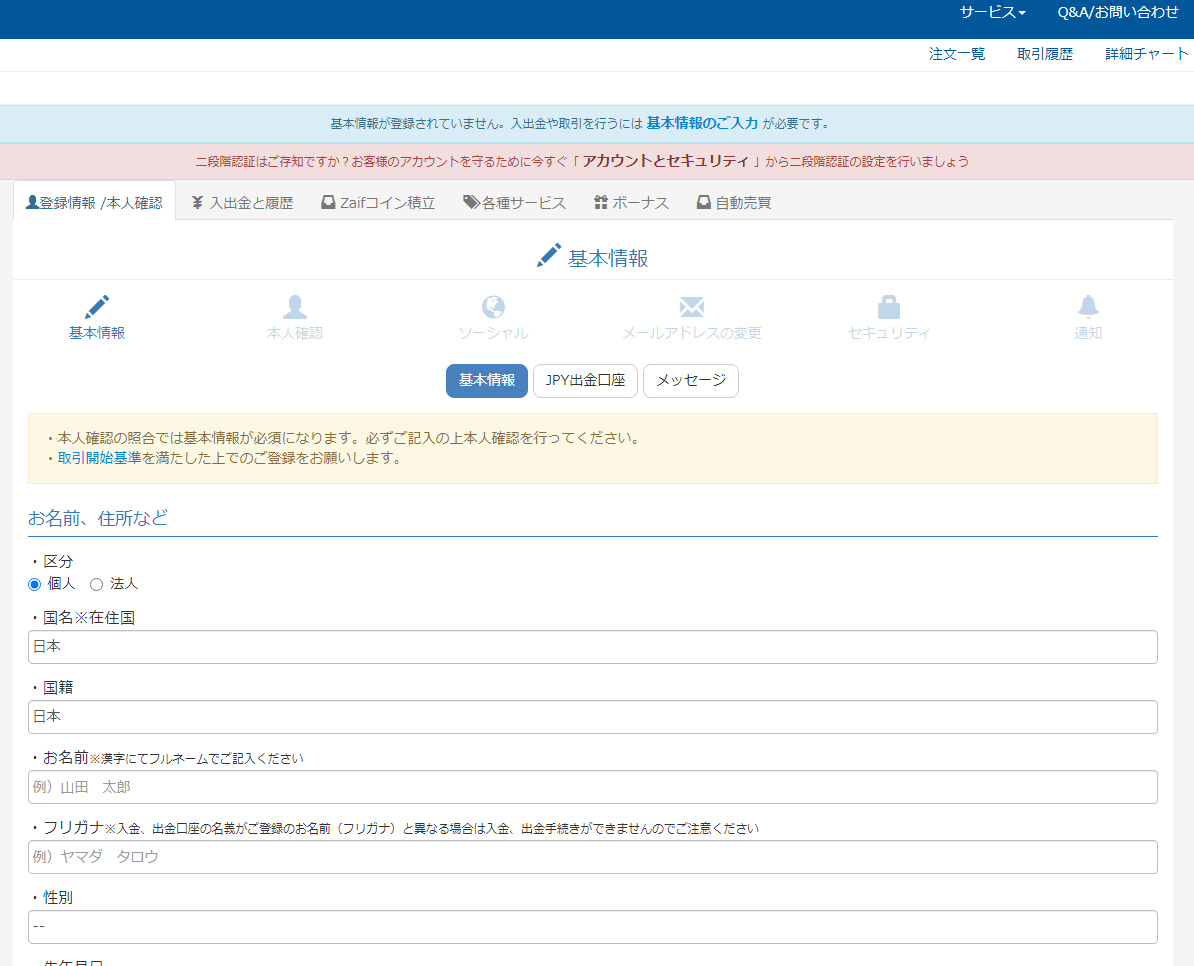1194x966 pixels.
Task: Select the 個人 radio button
Action: coord(34,583)
